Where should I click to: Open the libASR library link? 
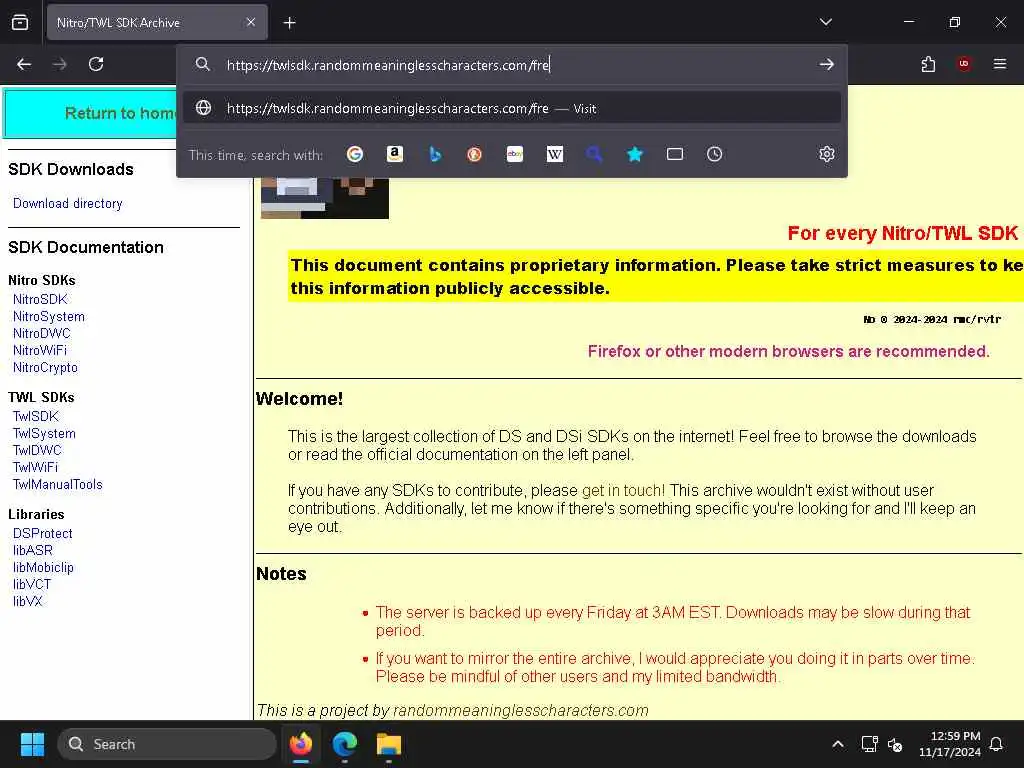click(x=33, y=550)
